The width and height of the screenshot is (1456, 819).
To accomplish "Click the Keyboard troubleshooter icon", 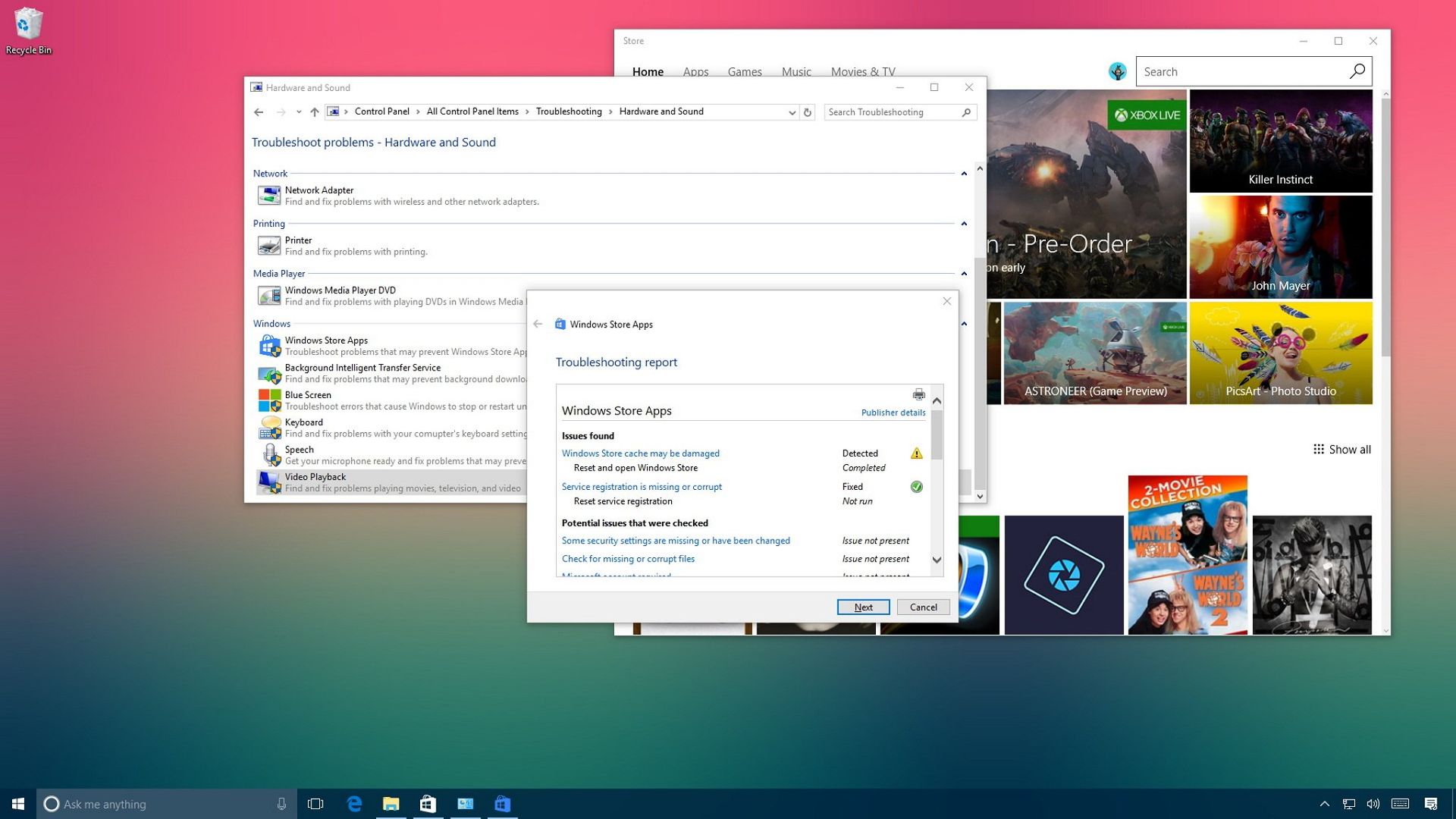I will [x=271, y=427].
